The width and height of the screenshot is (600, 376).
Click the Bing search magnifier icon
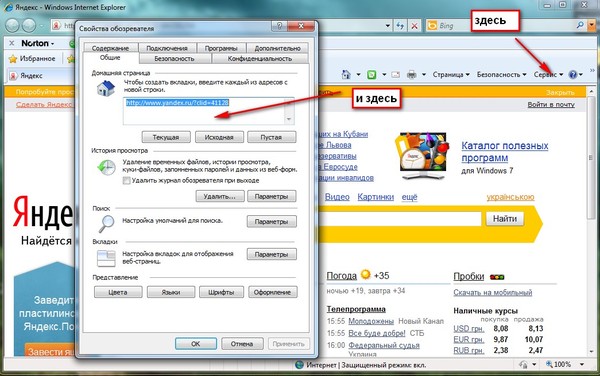click(580, 25)
